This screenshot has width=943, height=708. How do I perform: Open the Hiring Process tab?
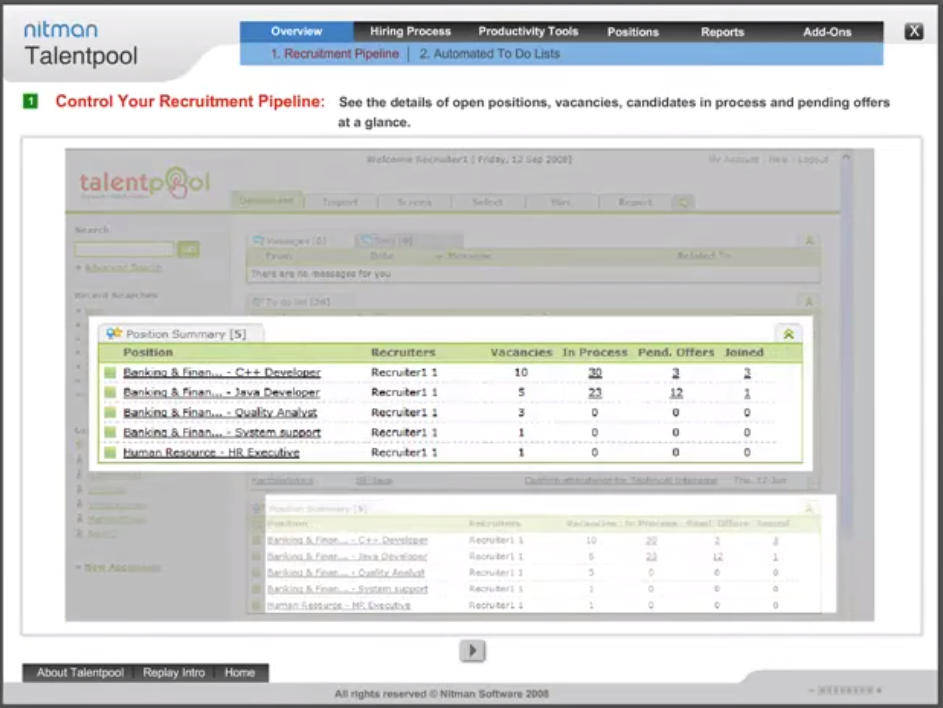point(410,31)
